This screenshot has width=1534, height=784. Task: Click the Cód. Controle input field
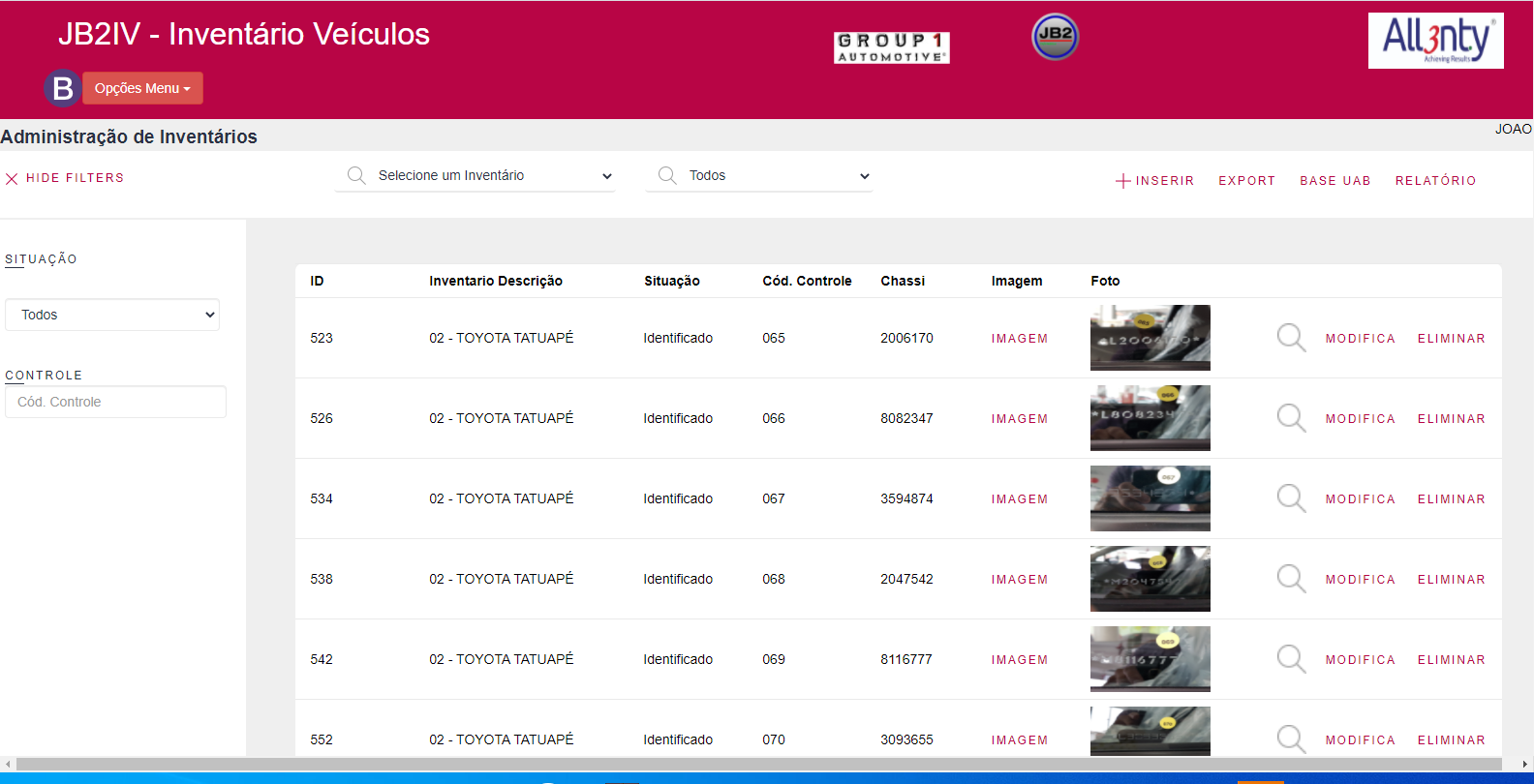(116, 402)
